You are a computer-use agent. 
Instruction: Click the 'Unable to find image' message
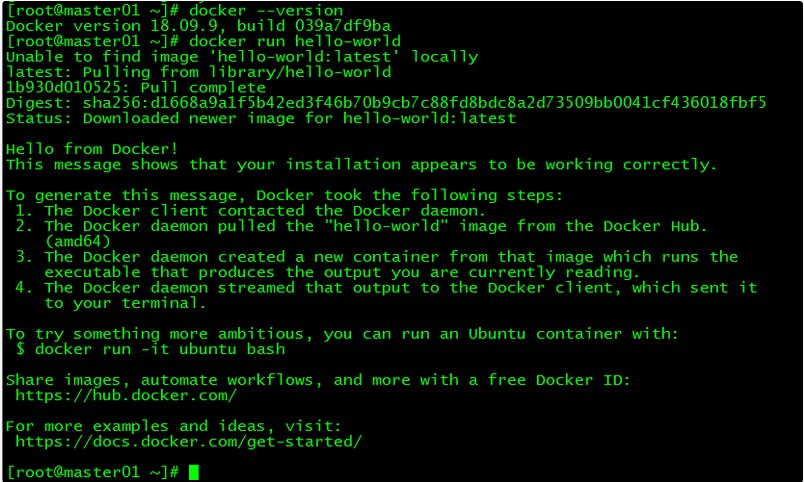tap(242, 56)
